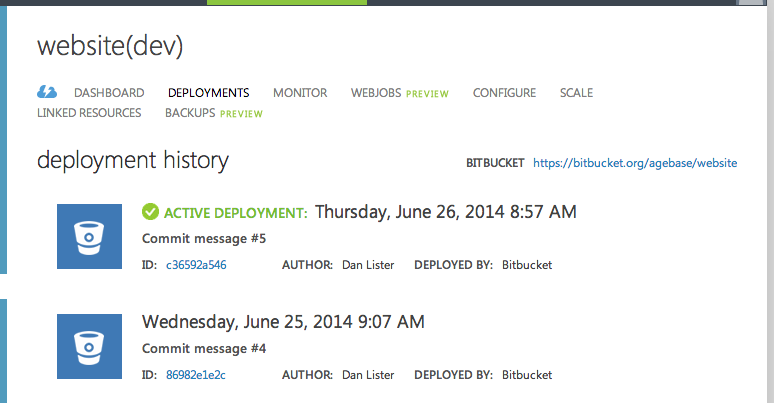Open the Backups preview tab
This screenshot has height=403, width=774.
pyautogui.click(x=214, y=113)
